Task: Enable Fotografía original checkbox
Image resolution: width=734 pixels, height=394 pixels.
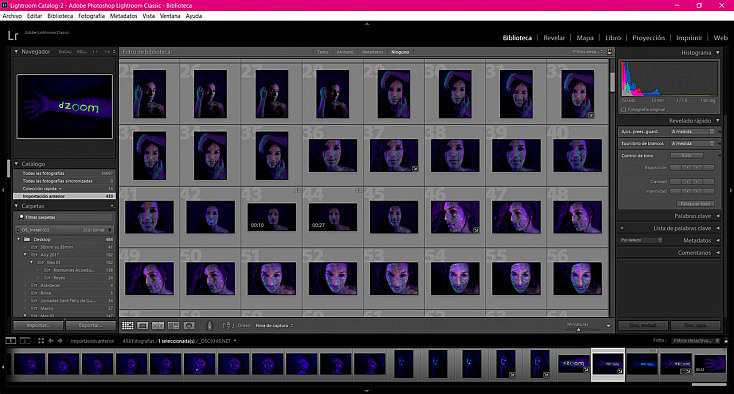Action: click(x=624, y=109)
